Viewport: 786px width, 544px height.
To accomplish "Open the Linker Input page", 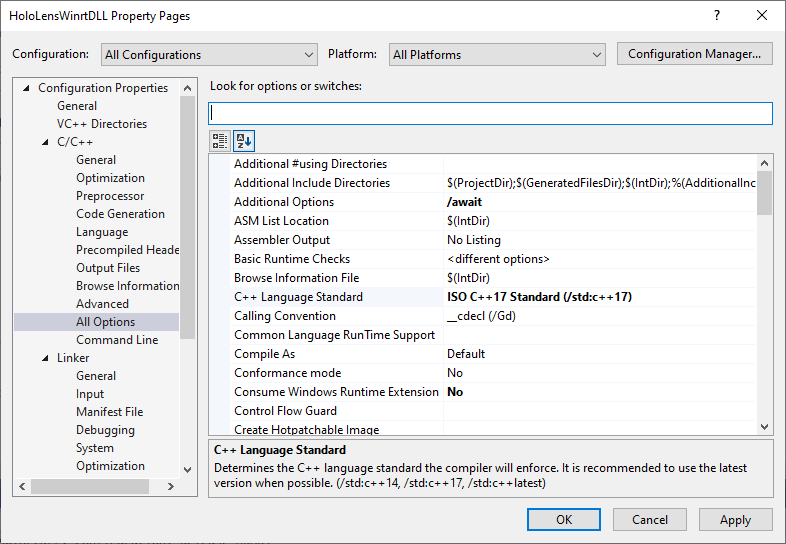I will click(90, 394).
